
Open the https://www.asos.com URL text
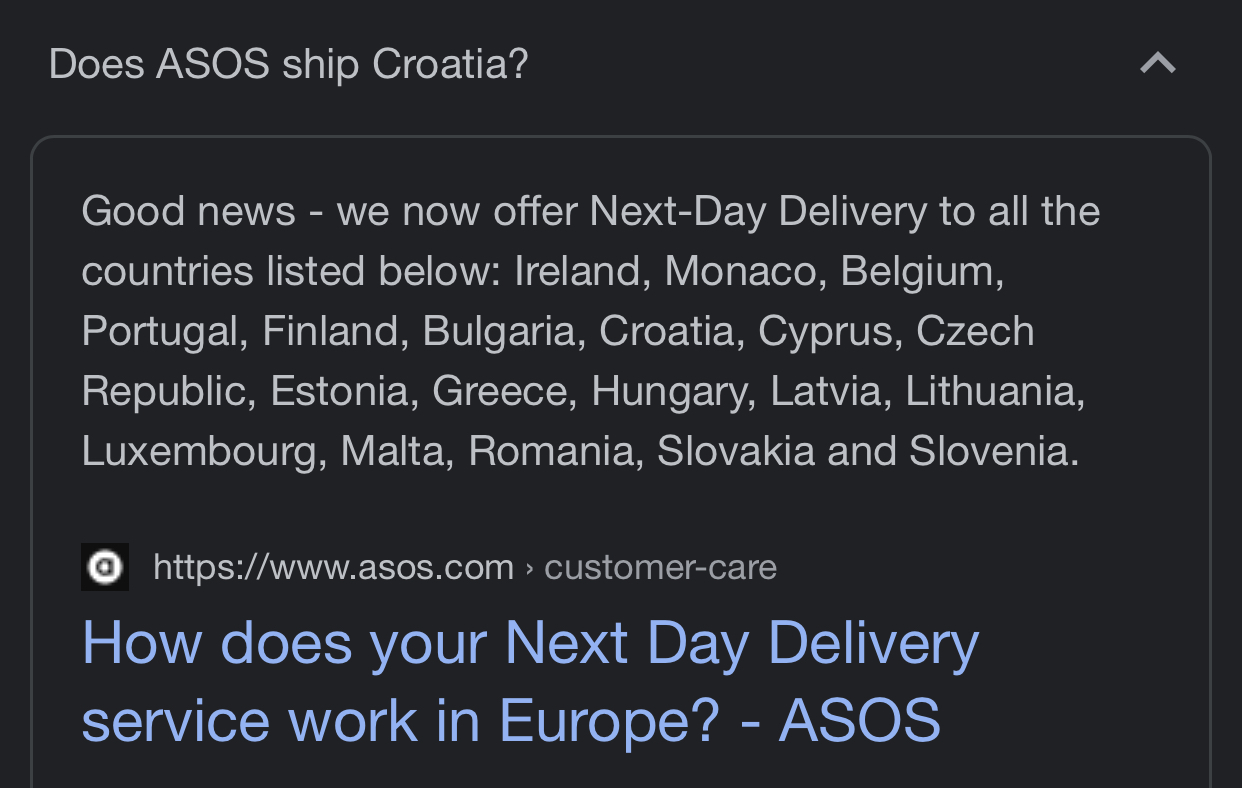coord(333,568)
